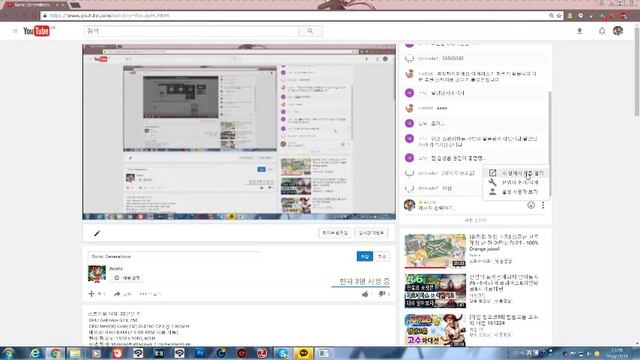Dislike the video with thumbs down

pos(382,294)
